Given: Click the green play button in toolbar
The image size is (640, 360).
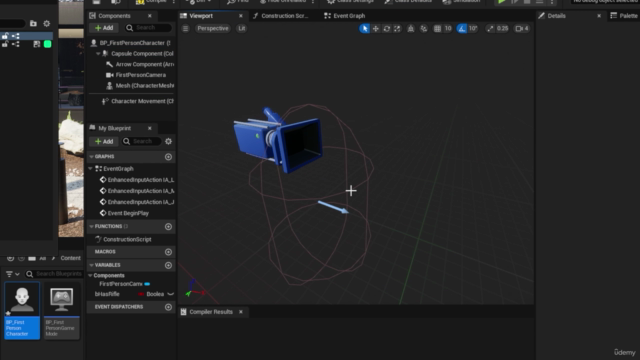Looking at the screenshot, I should 501,2.
